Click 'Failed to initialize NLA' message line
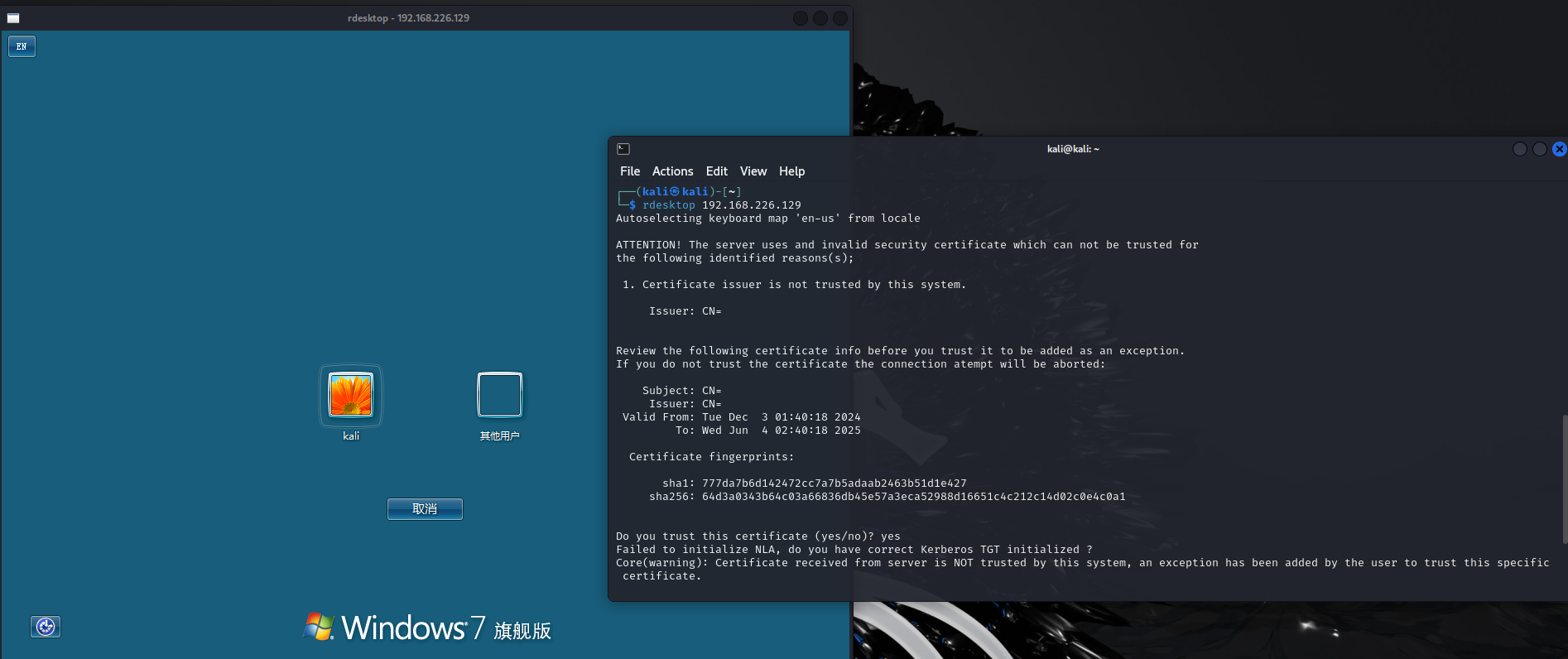This screenshot has height=659, width=1568. (x=854, y=550)
